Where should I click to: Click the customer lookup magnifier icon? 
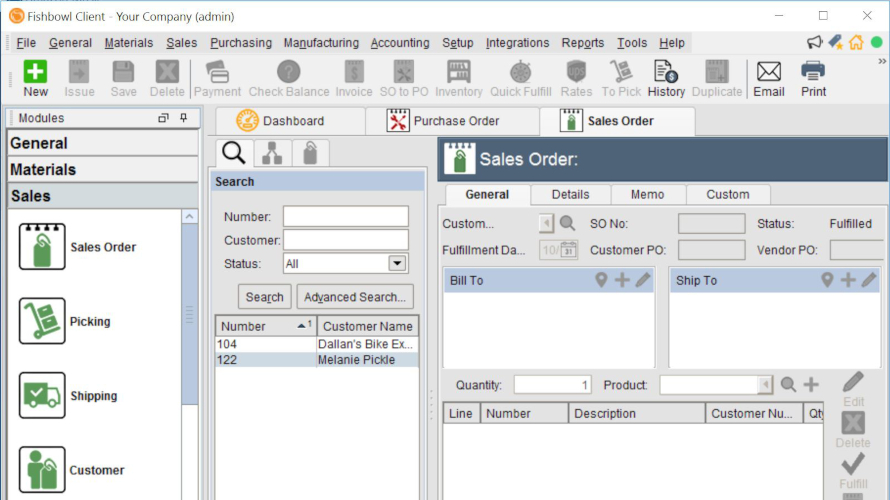[567, 223]
